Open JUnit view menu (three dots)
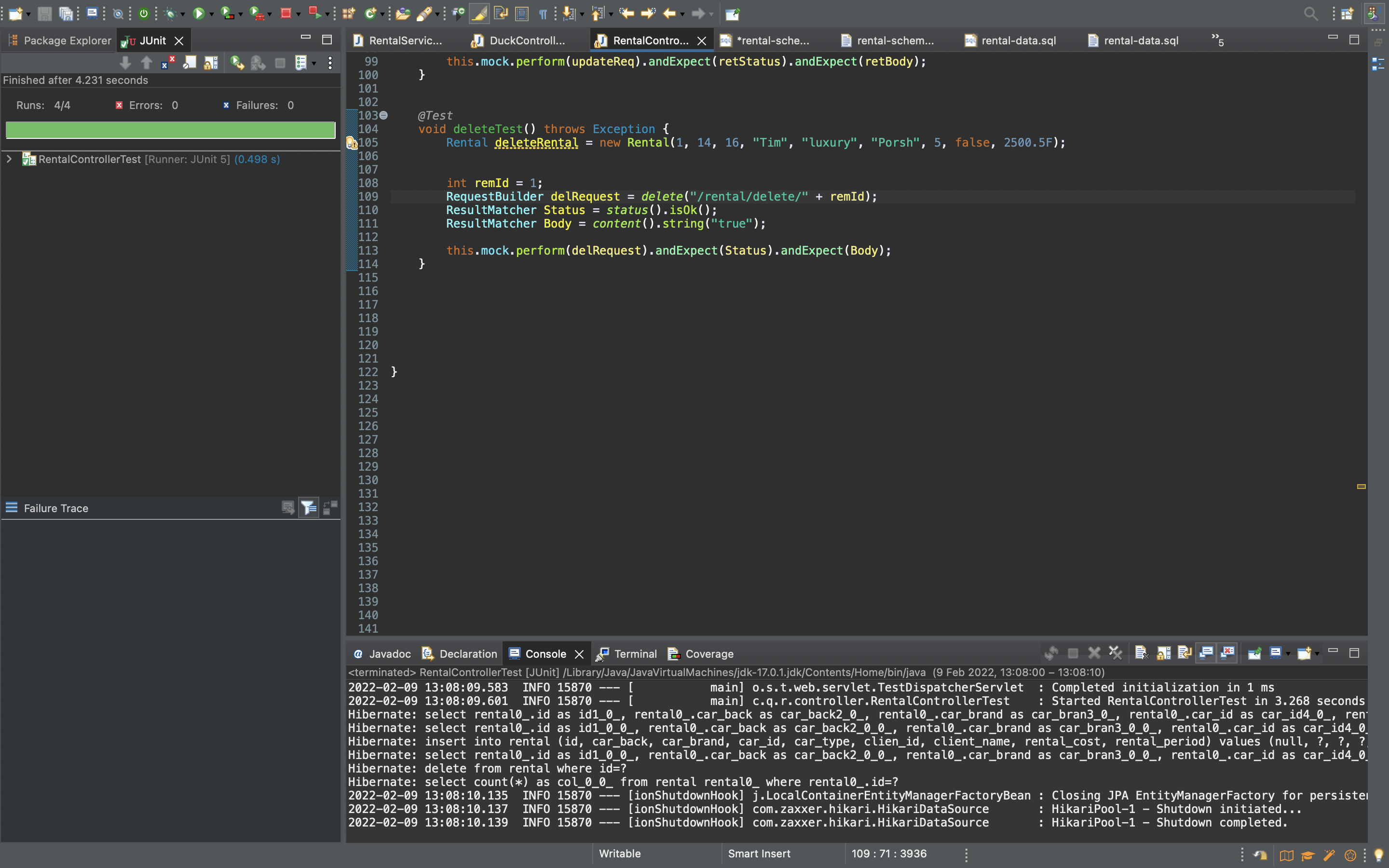The width and height of the screenshot is (1389, 868). point(330,63)
